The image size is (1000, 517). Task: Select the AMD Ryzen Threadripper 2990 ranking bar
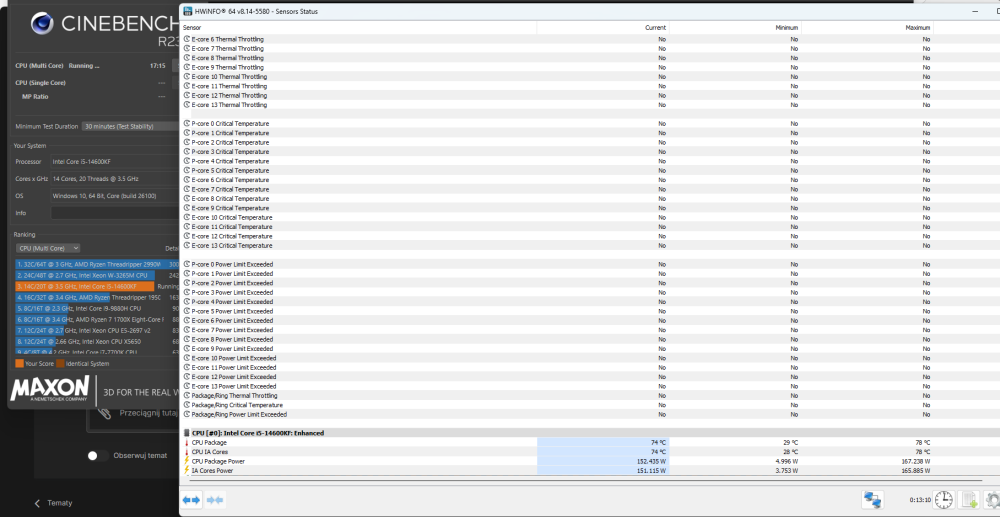[x=98, y=264]
